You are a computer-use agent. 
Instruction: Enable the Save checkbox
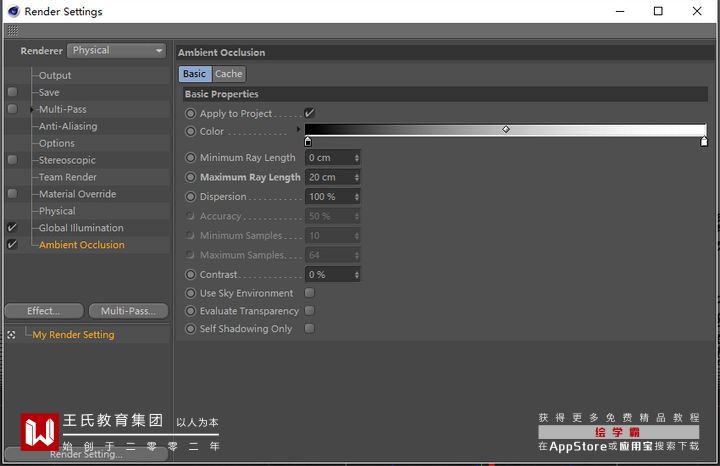[x=12, y=92]
